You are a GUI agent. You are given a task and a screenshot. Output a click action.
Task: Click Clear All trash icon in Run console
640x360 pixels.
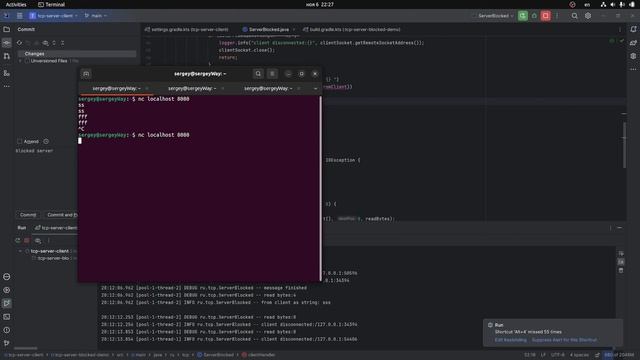[621, 270]
